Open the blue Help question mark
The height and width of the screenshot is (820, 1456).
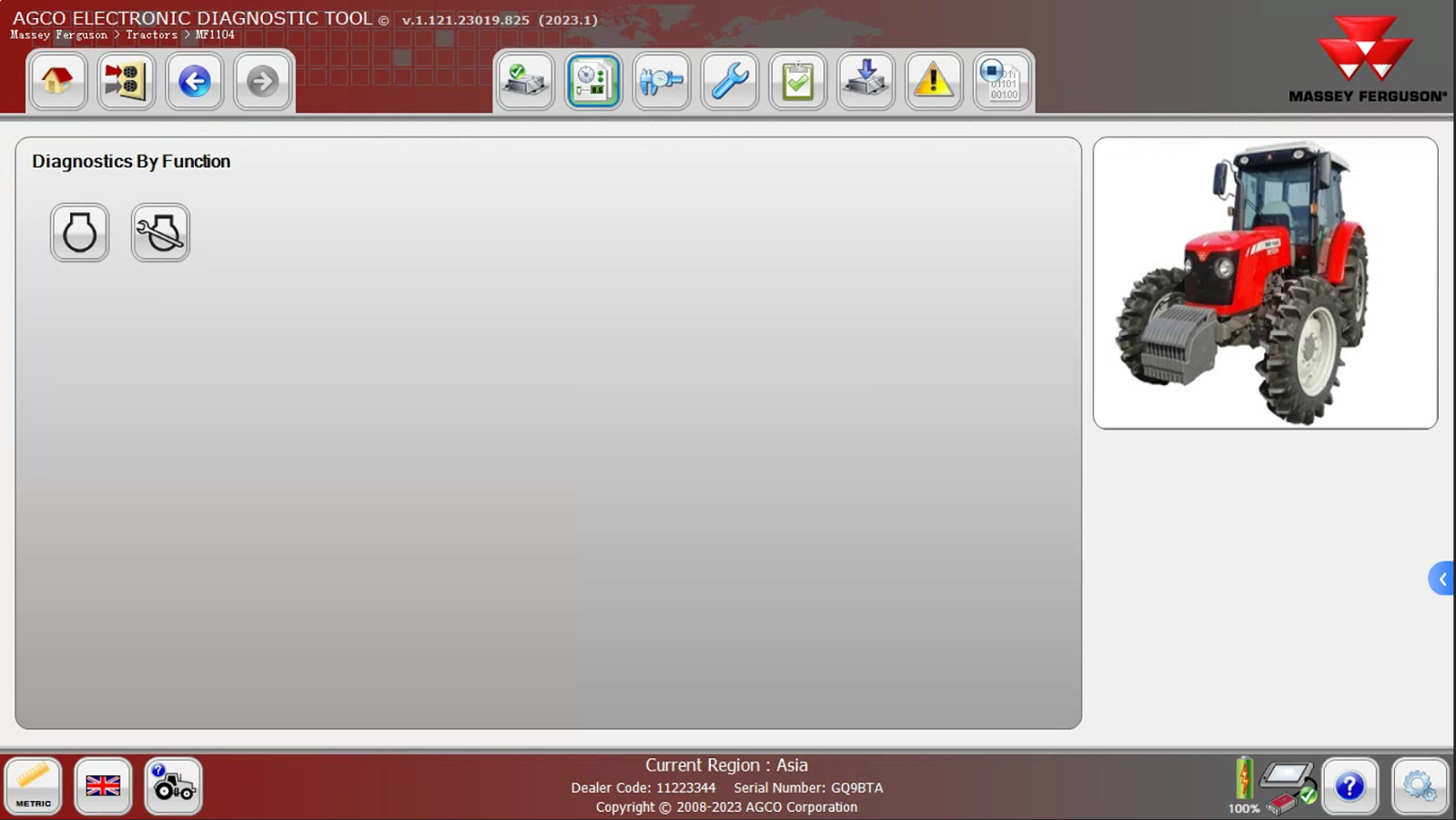coord(1350,786)
